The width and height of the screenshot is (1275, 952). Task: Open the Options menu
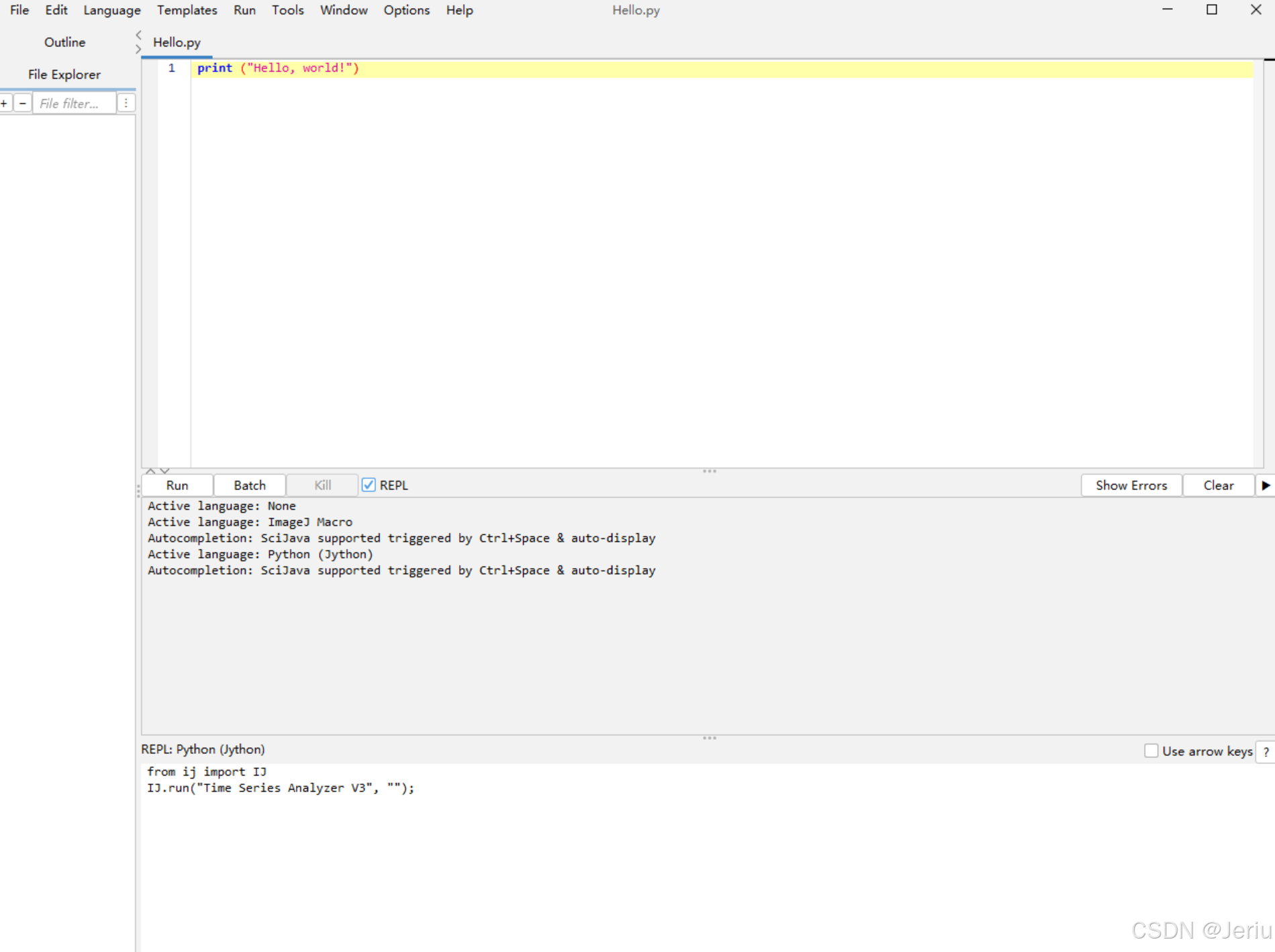pos(407,10)
